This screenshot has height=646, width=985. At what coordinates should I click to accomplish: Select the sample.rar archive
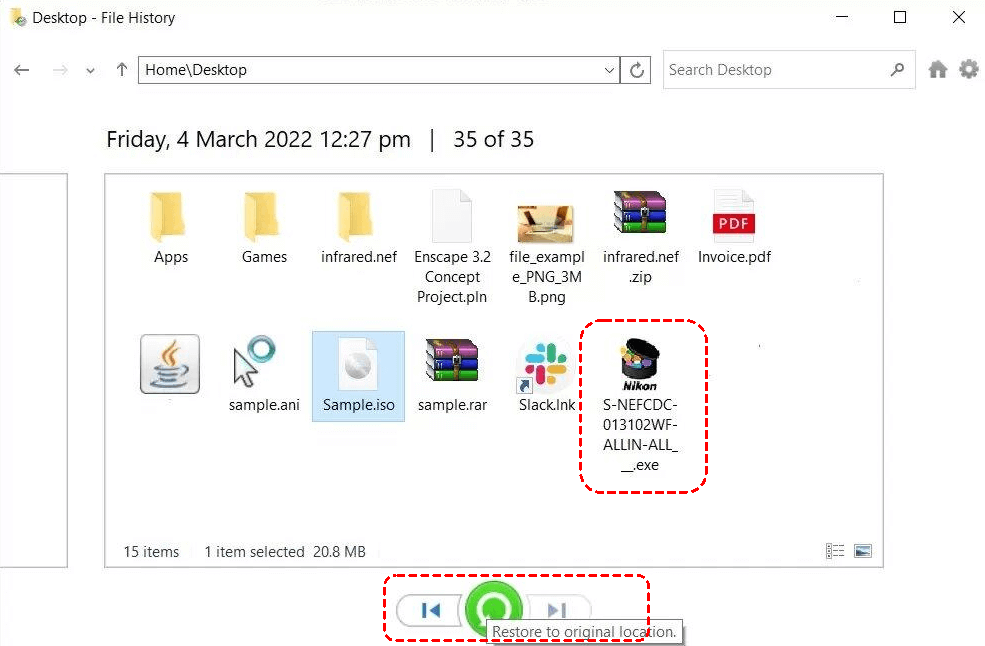pyautogui.click(x=452, y=375)
